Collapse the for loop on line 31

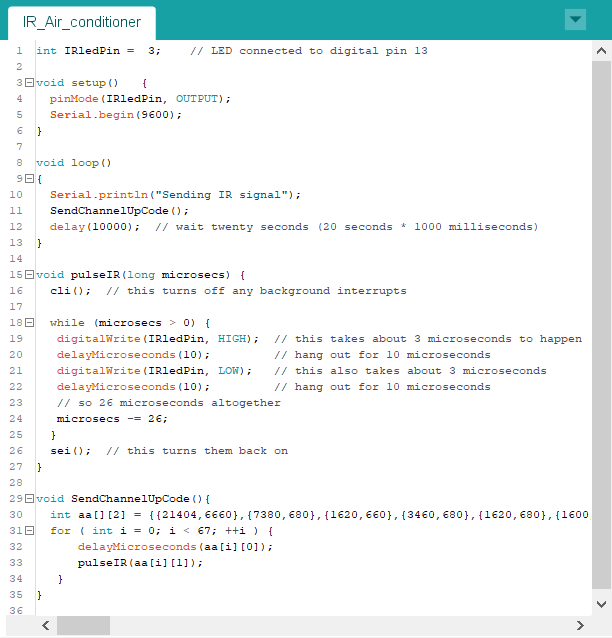coord(29,531)
